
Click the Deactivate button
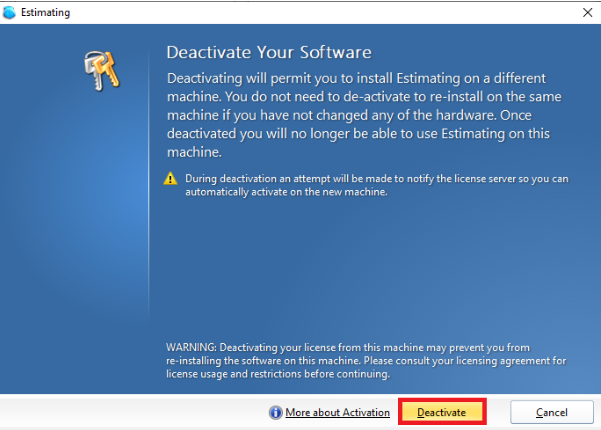click(x=442, y=412)
